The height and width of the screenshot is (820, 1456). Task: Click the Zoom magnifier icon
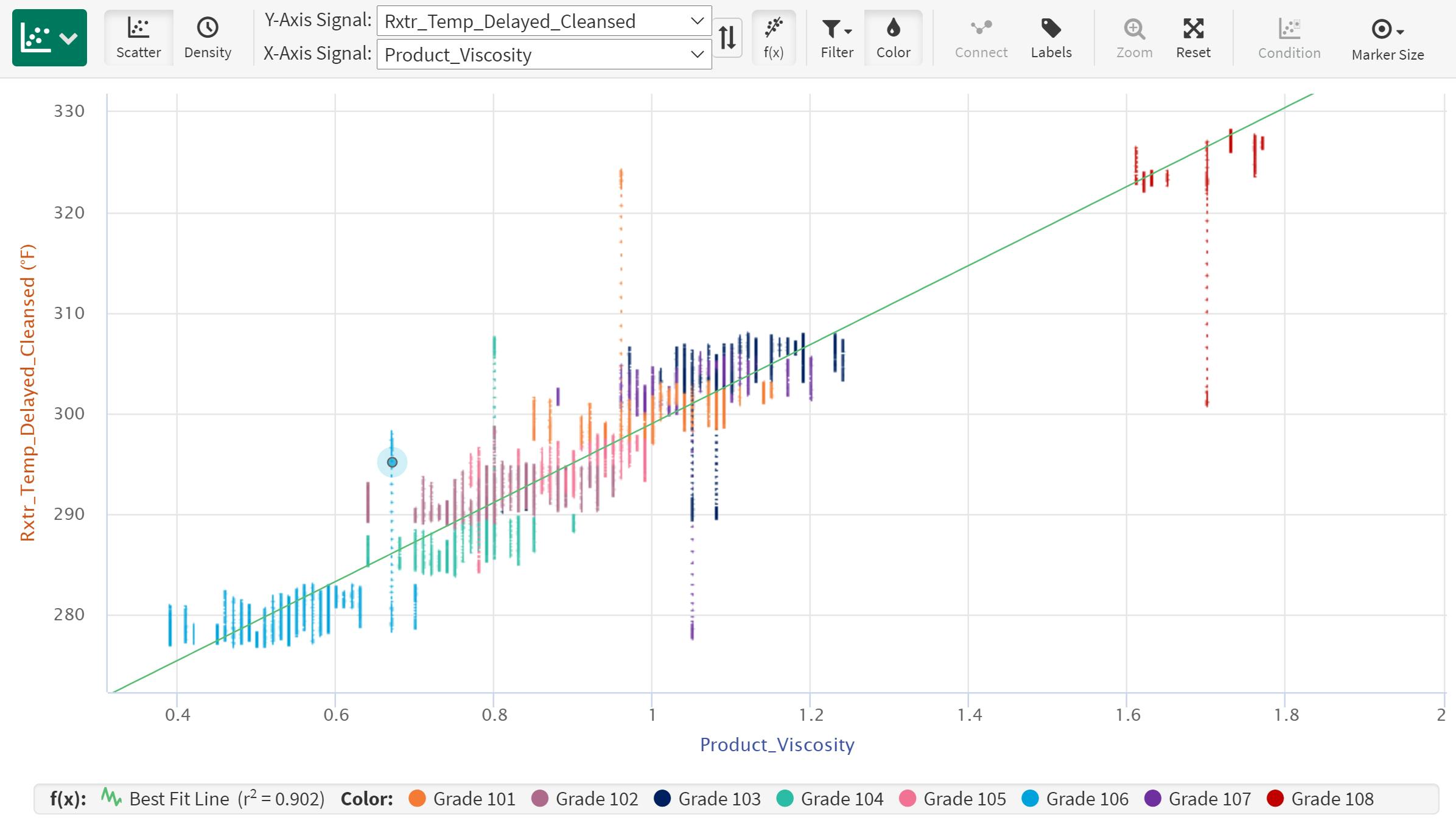1133,38
